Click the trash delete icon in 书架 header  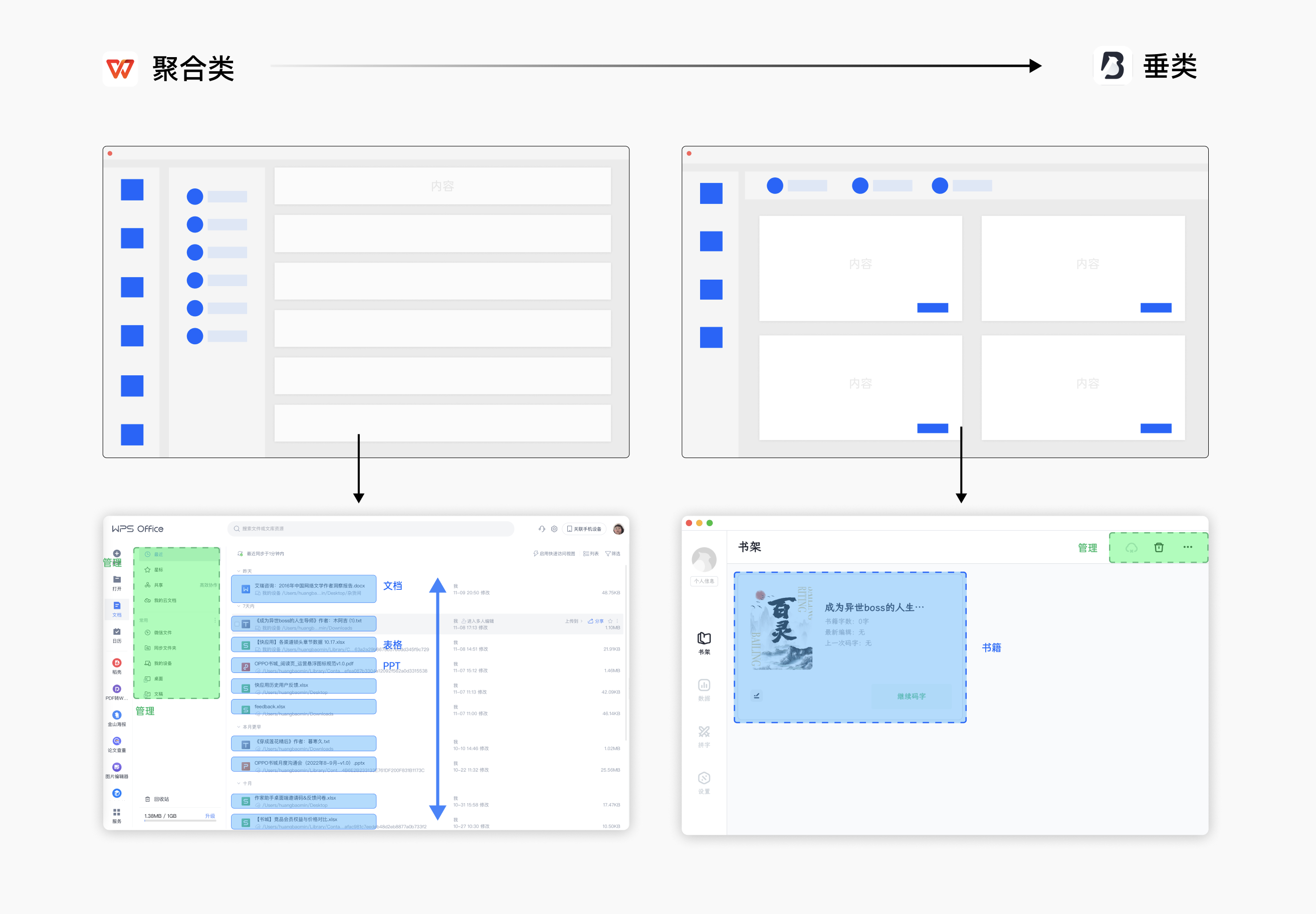[x=1159, y=548]
